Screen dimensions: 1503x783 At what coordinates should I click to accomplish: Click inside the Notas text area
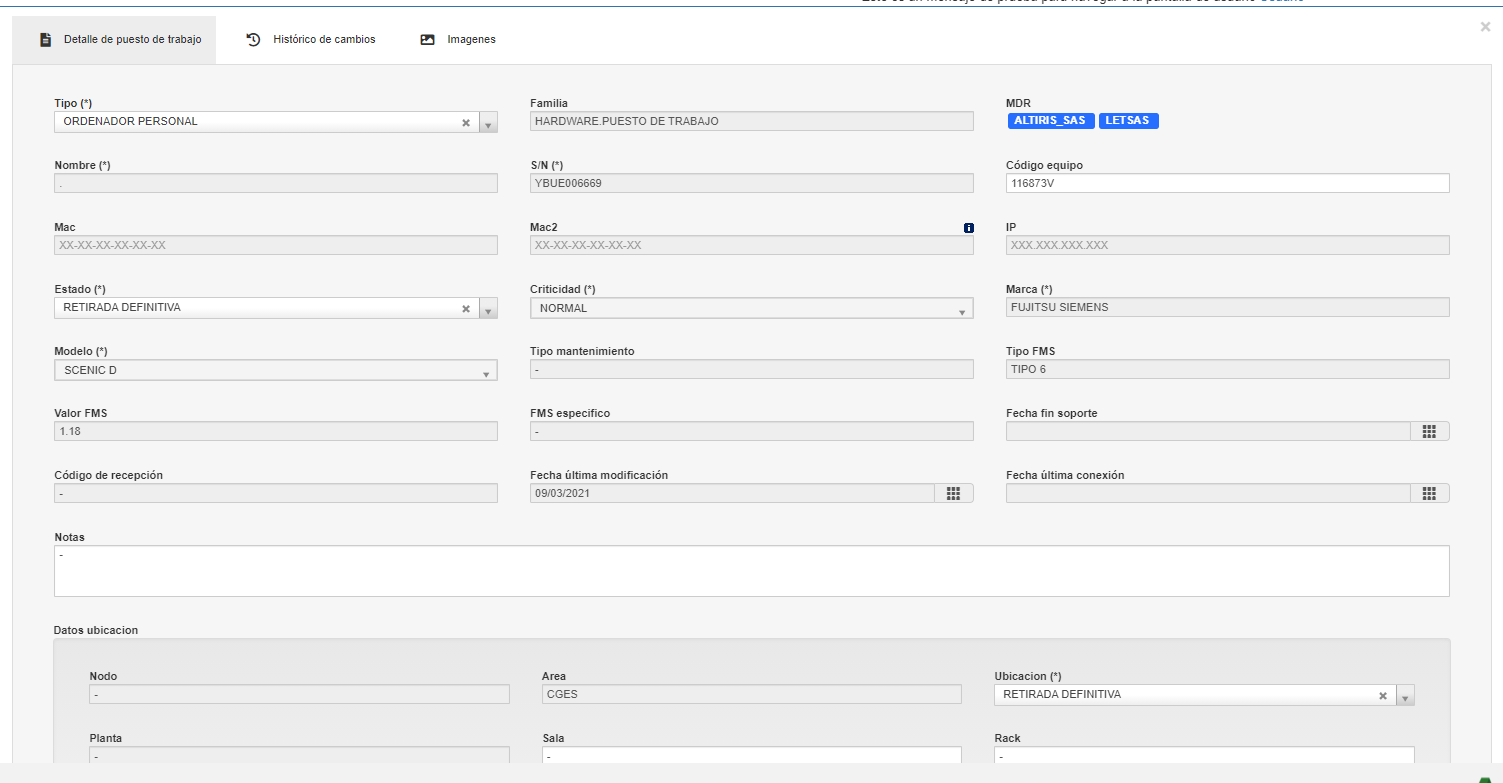(x=751, y=571)
